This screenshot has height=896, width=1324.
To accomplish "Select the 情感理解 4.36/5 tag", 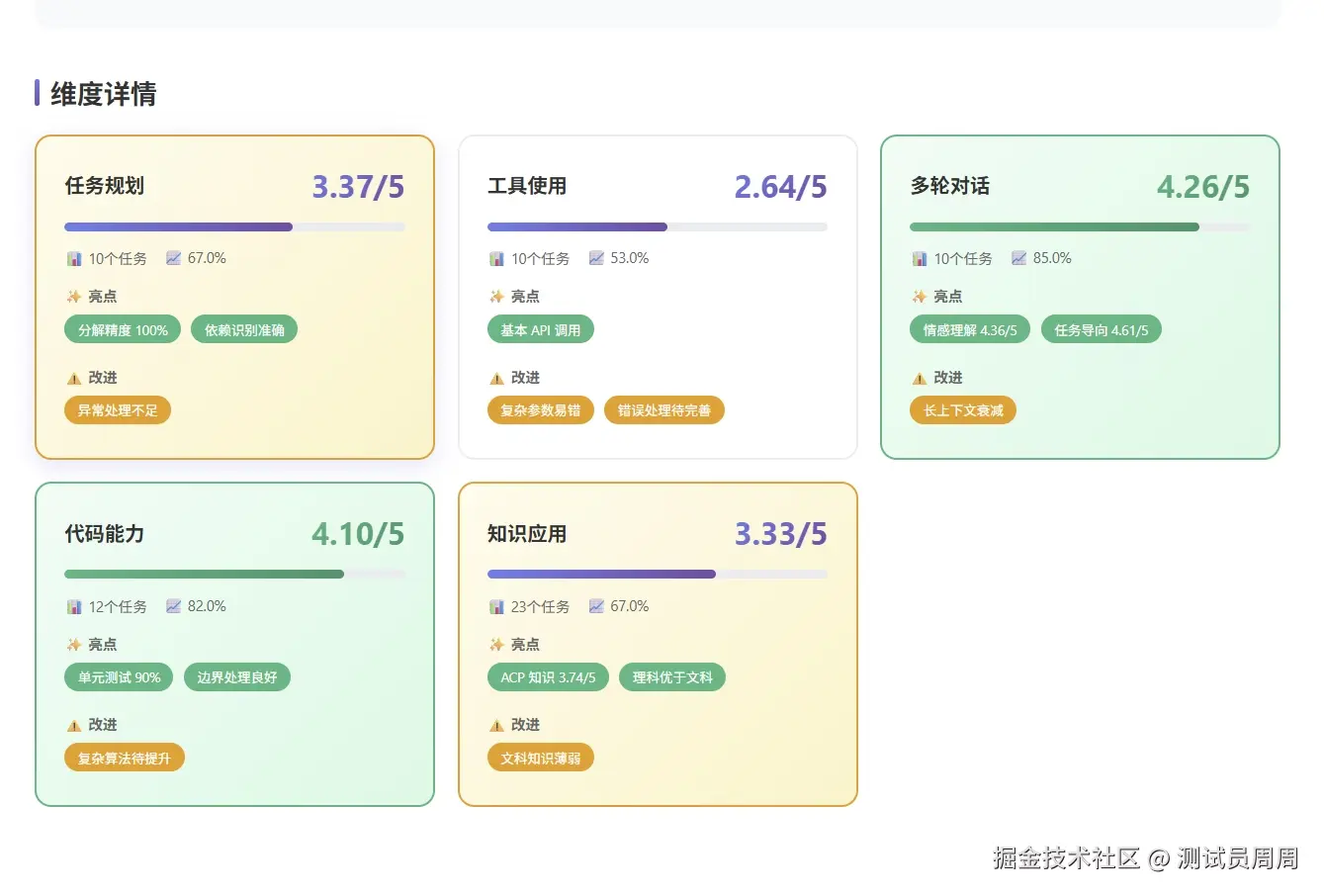I will pyautogui.click(x=969, y=330).
